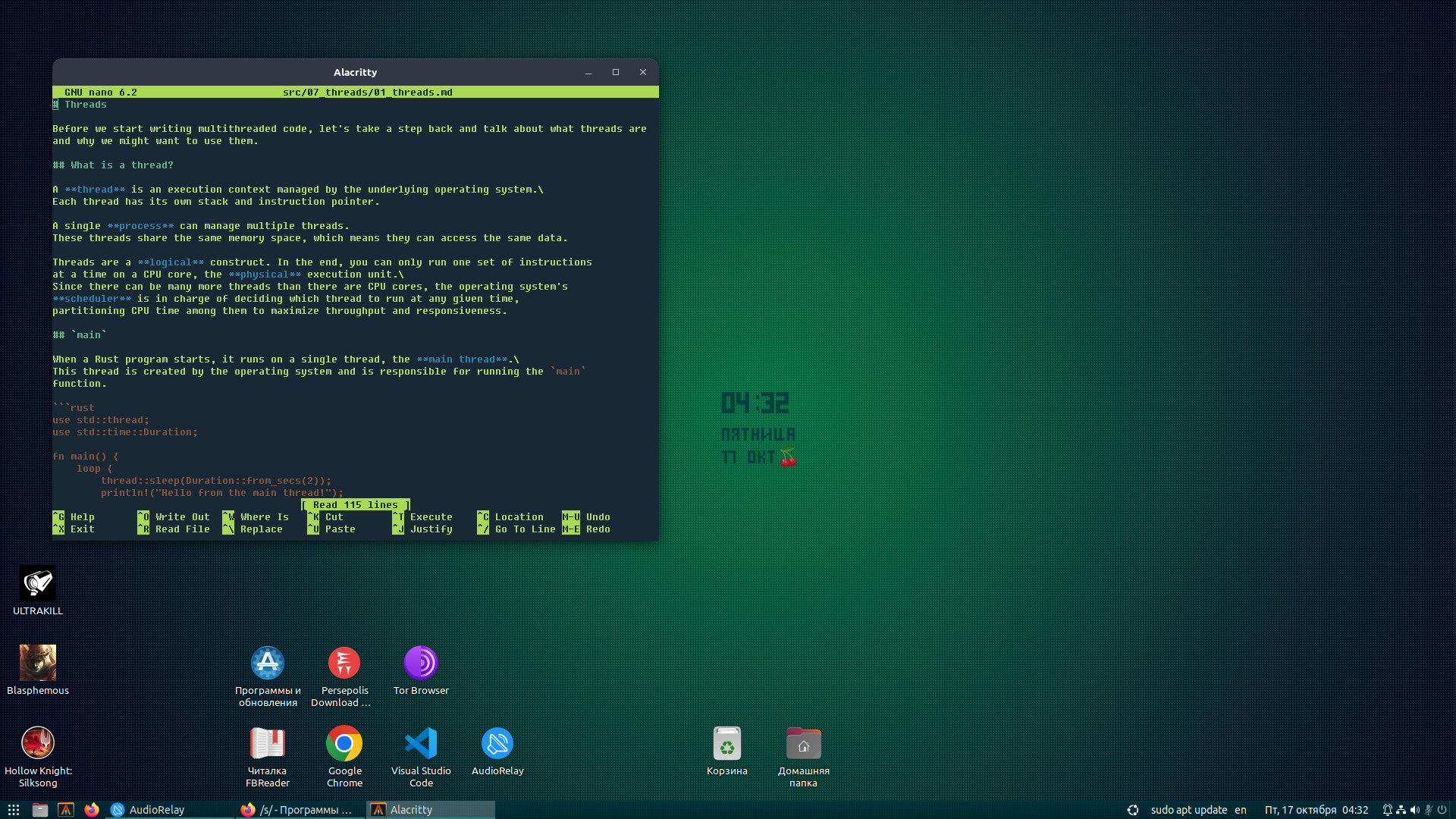Switch to the AudioRelay taskbar window

[x=171, y=810]
